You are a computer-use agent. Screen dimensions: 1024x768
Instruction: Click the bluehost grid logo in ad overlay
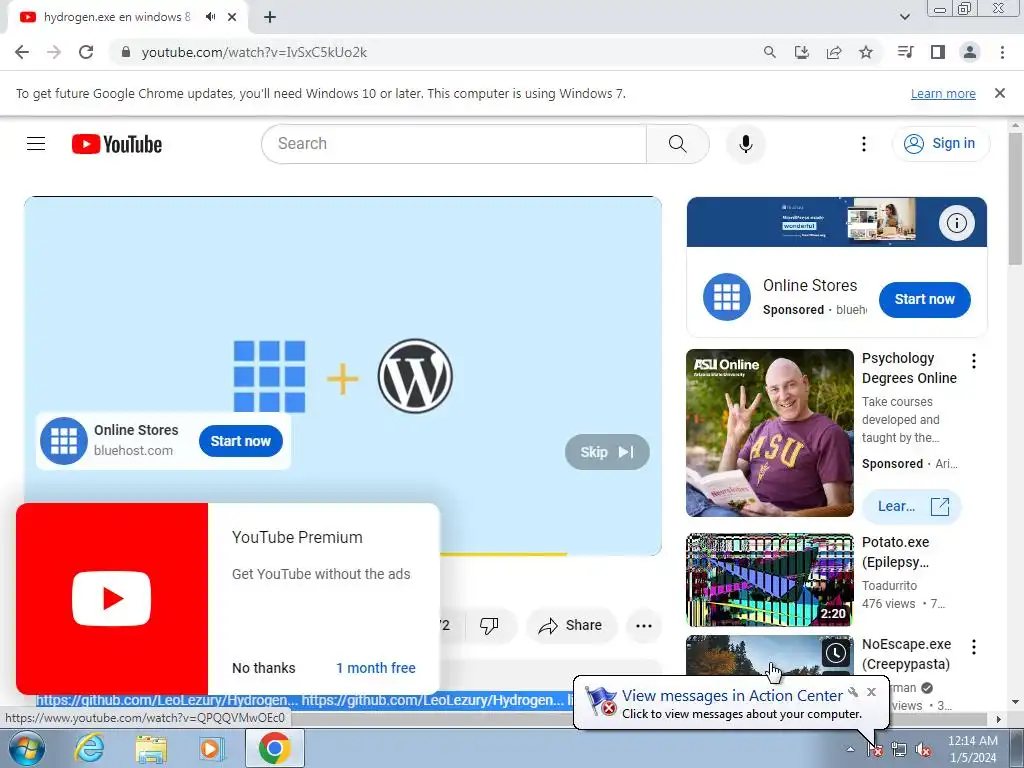coord(64,441)
